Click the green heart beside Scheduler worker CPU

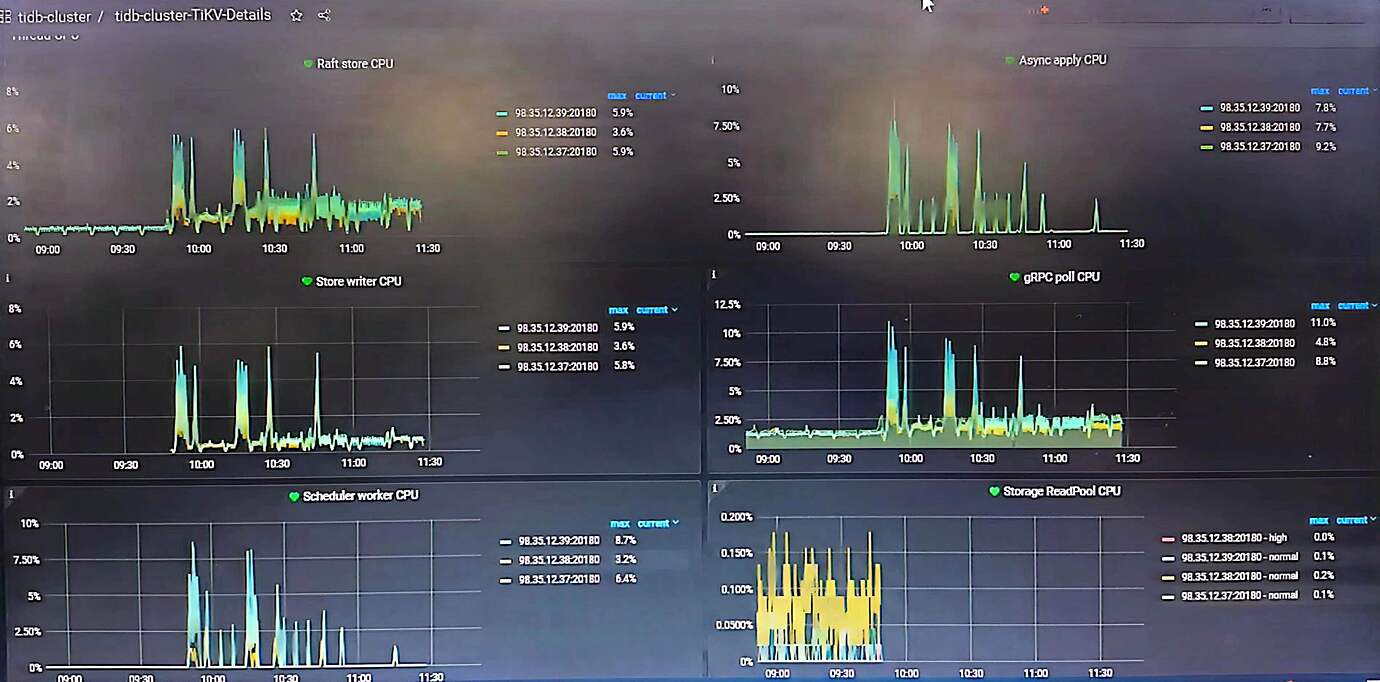[294, 496]
